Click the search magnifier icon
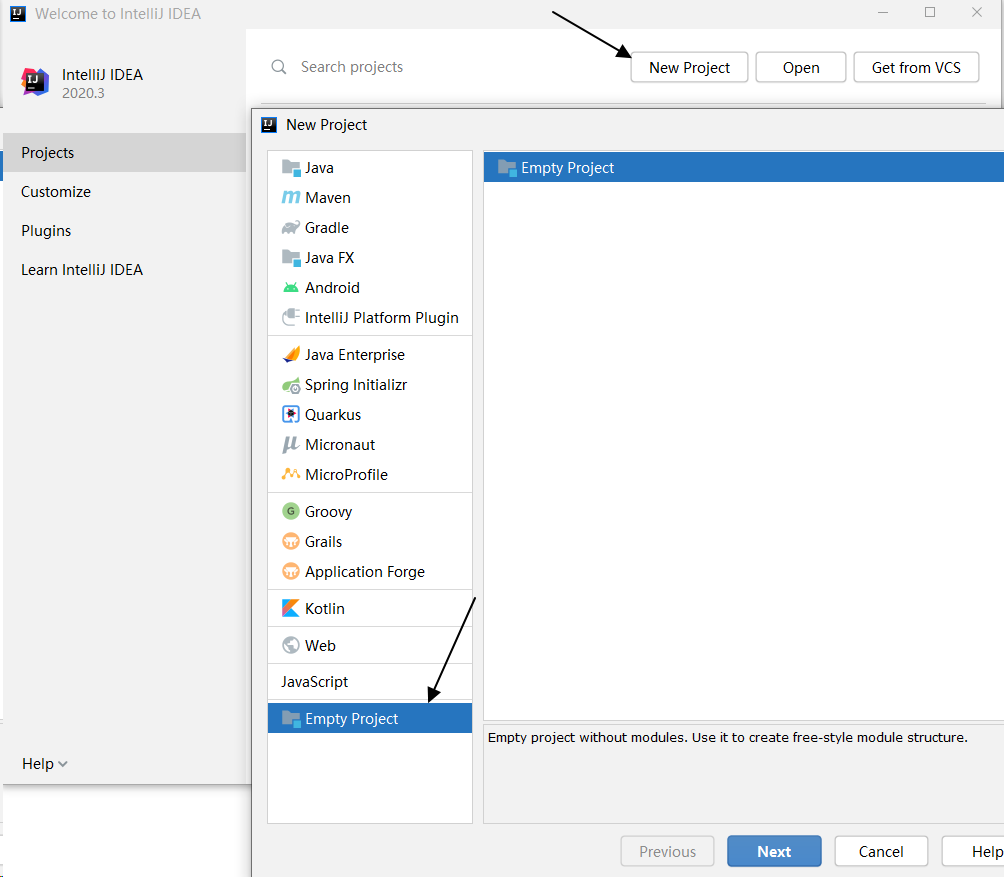The image size is (1004, 877). pos(279,67)
